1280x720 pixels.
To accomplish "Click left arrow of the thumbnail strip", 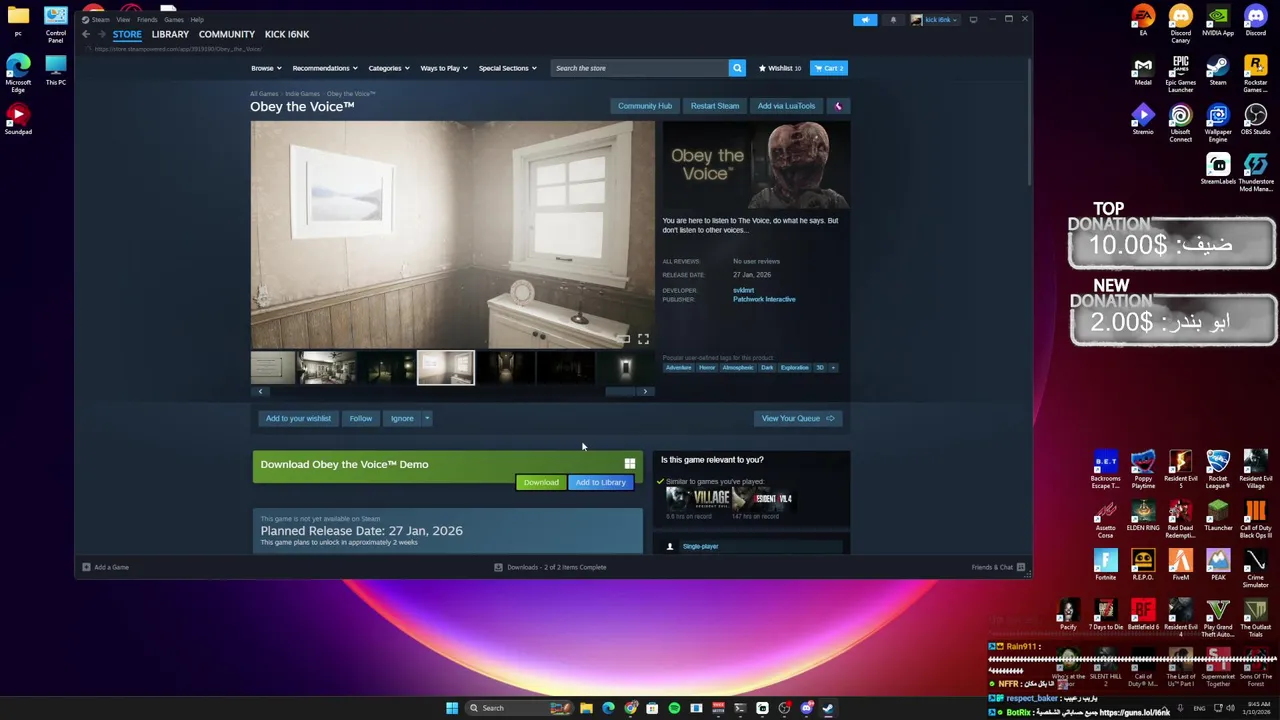I will [260, 392].
